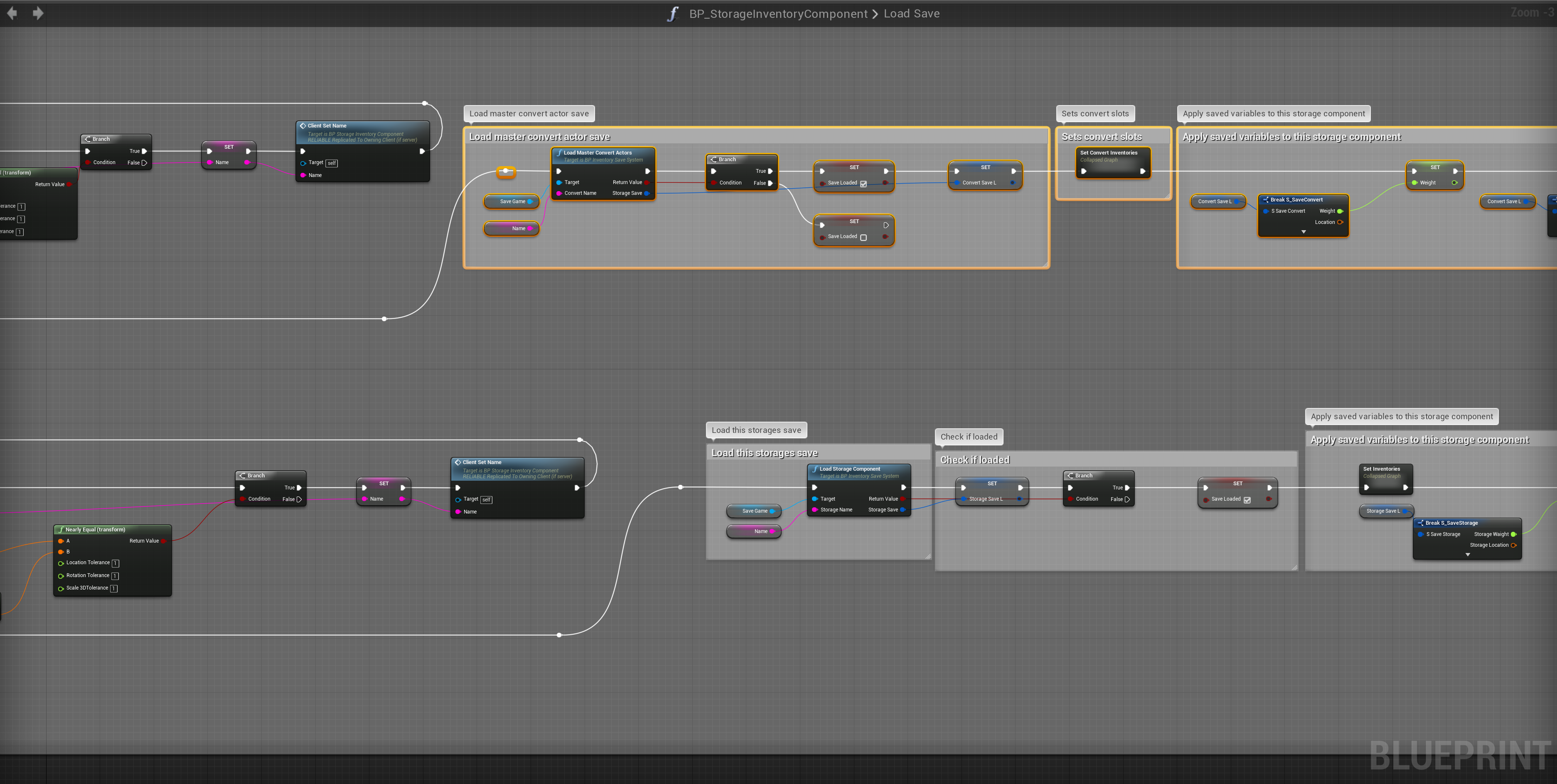Screen dimensions: 1557x784
Task: Open the BP_StorageInventoryComponent breadcrumb
Action: [x=778, y=14]
